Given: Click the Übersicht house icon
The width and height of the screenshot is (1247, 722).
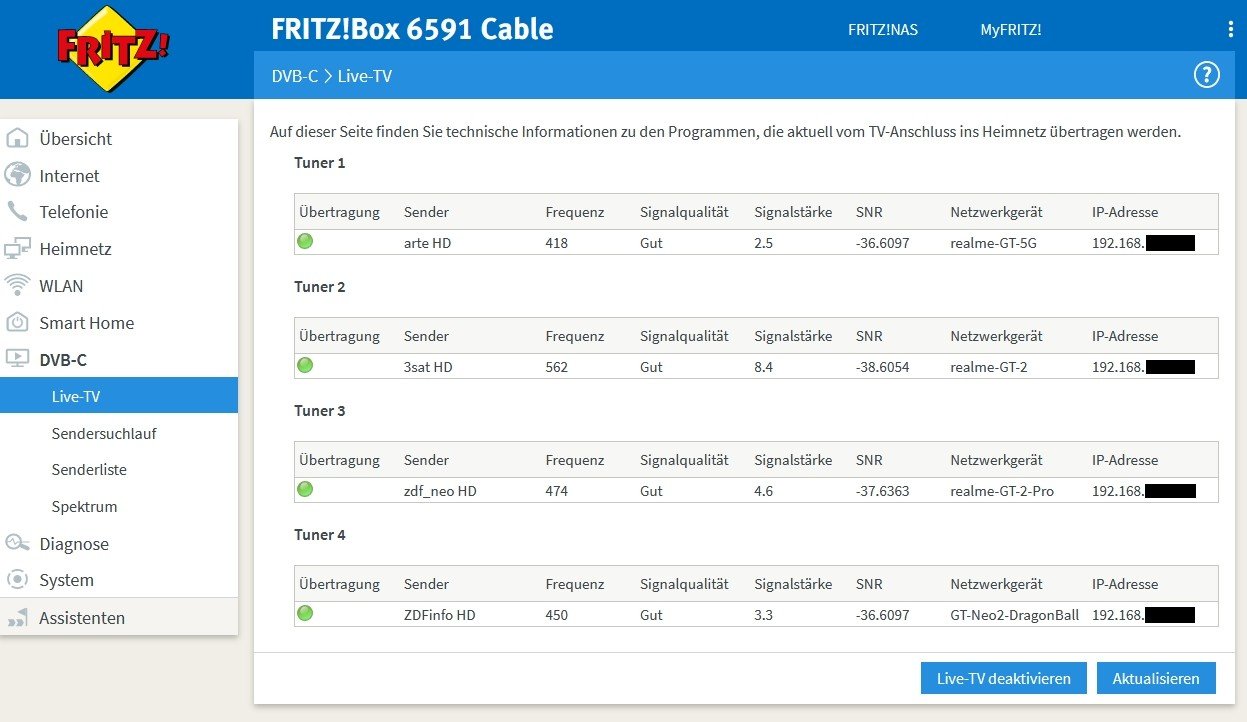Looking at the screenshot, I should click(18, 138).
